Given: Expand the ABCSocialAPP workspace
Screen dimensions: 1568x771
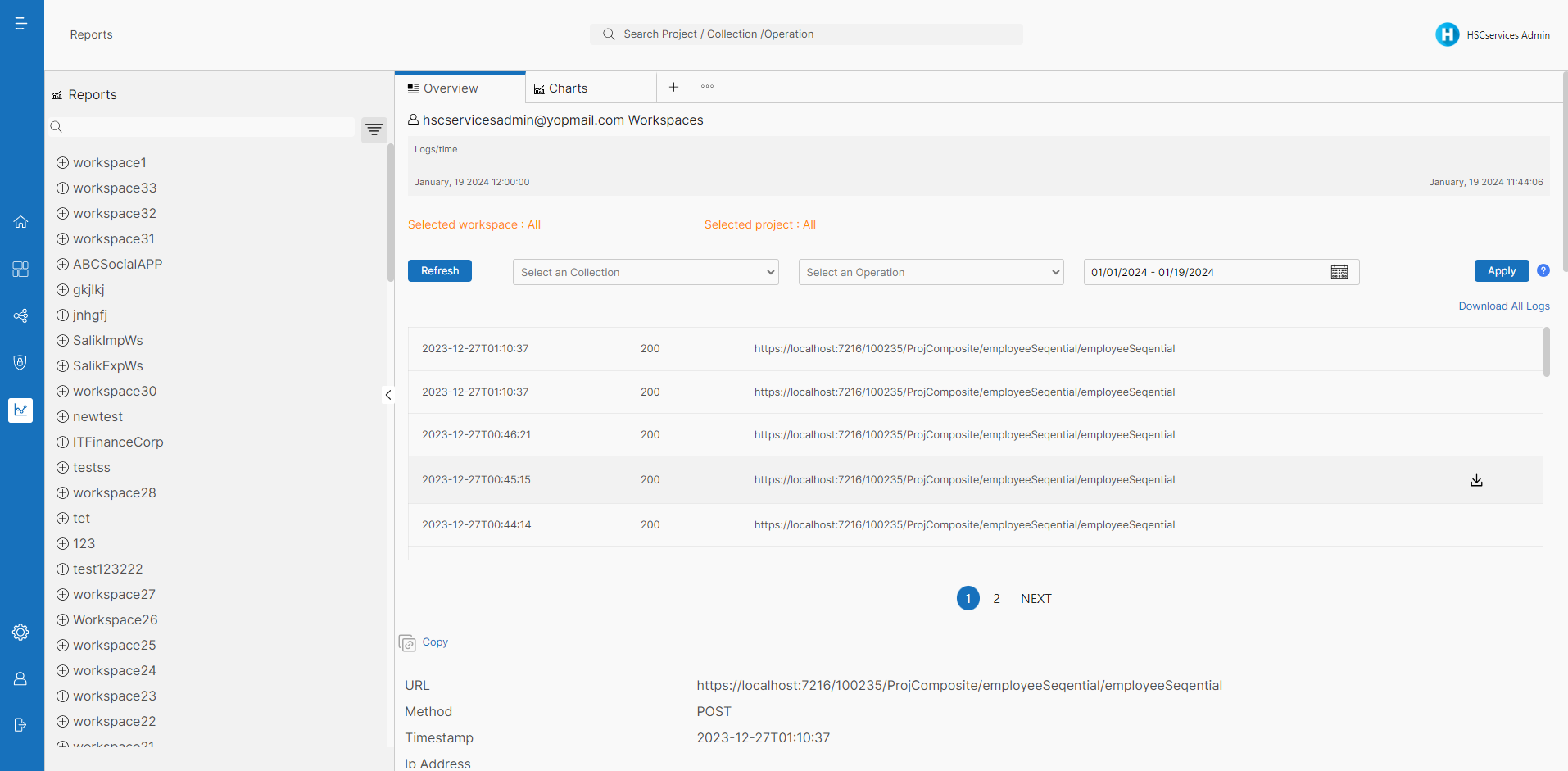Looking at the screenshot, I should (62, 264).
